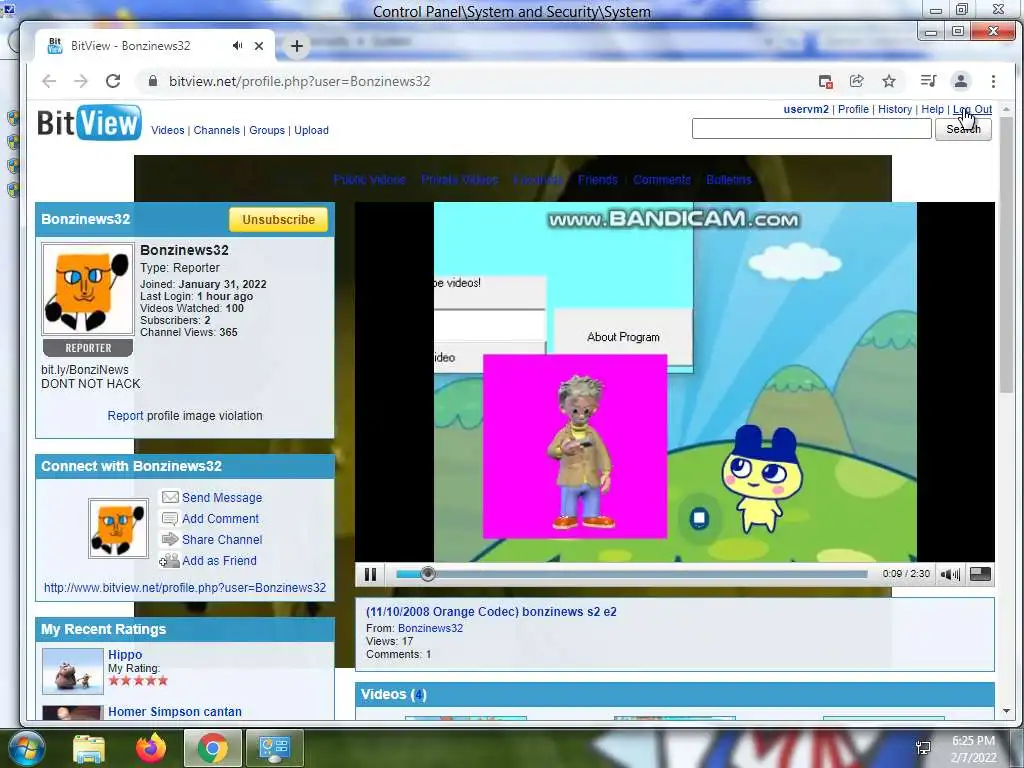This screenshot has height=768, width=1024.
Task: Switch to the Friends profile tab
Action: point(598,180)
